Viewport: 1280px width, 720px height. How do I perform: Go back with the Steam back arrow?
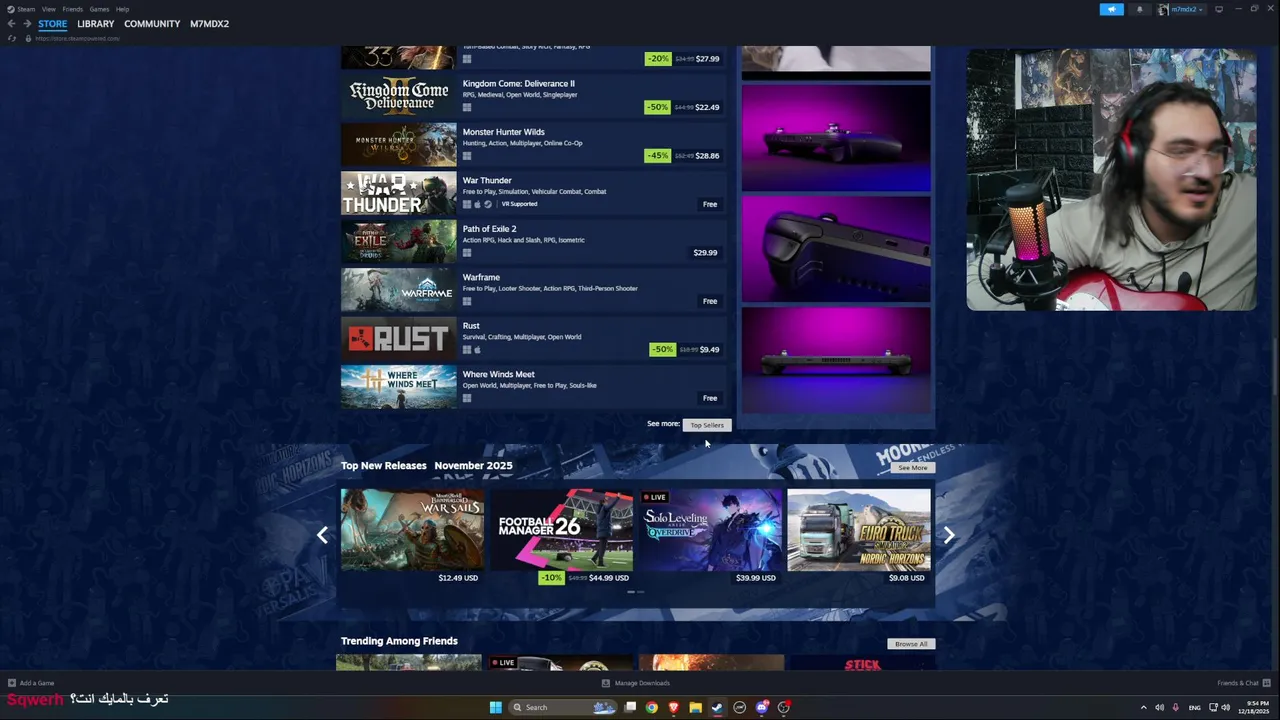pyautogui.click(x=11, y=24)
